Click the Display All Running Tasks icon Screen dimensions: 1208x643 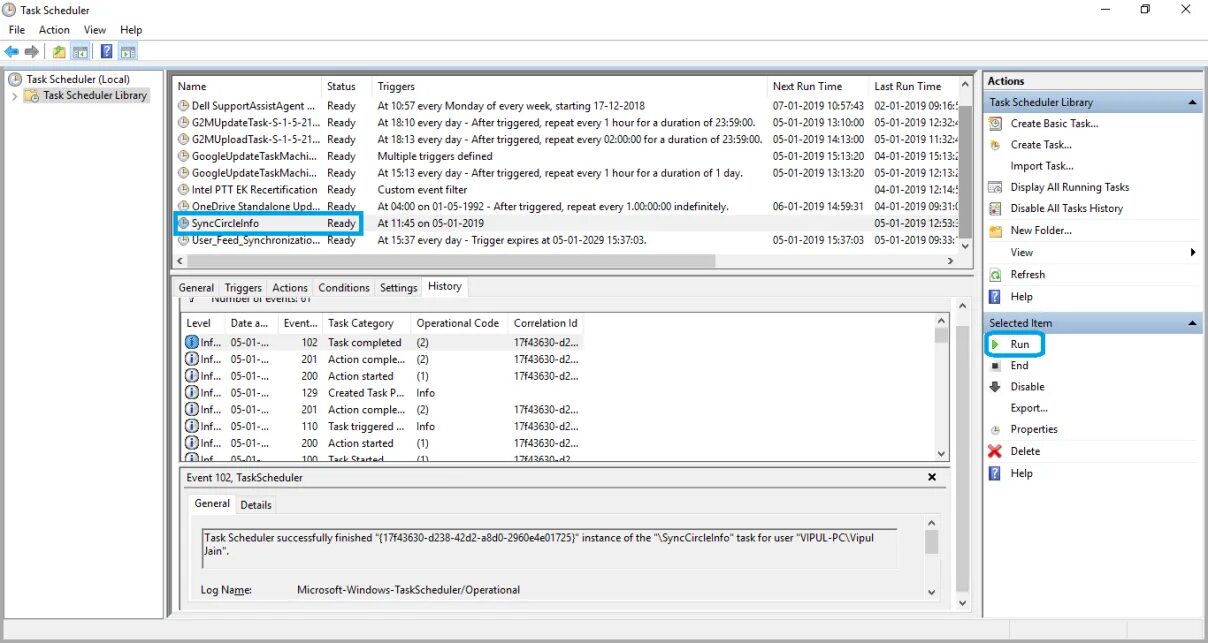[995, 187]
